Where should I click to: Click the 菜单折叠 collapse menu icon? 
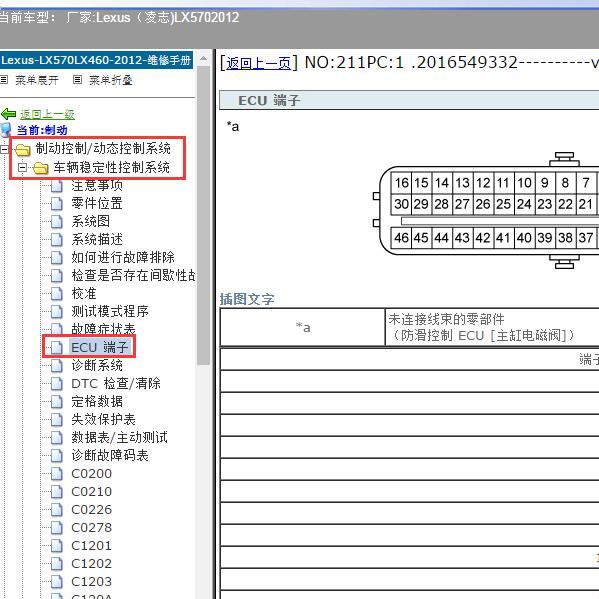[77, 79]
